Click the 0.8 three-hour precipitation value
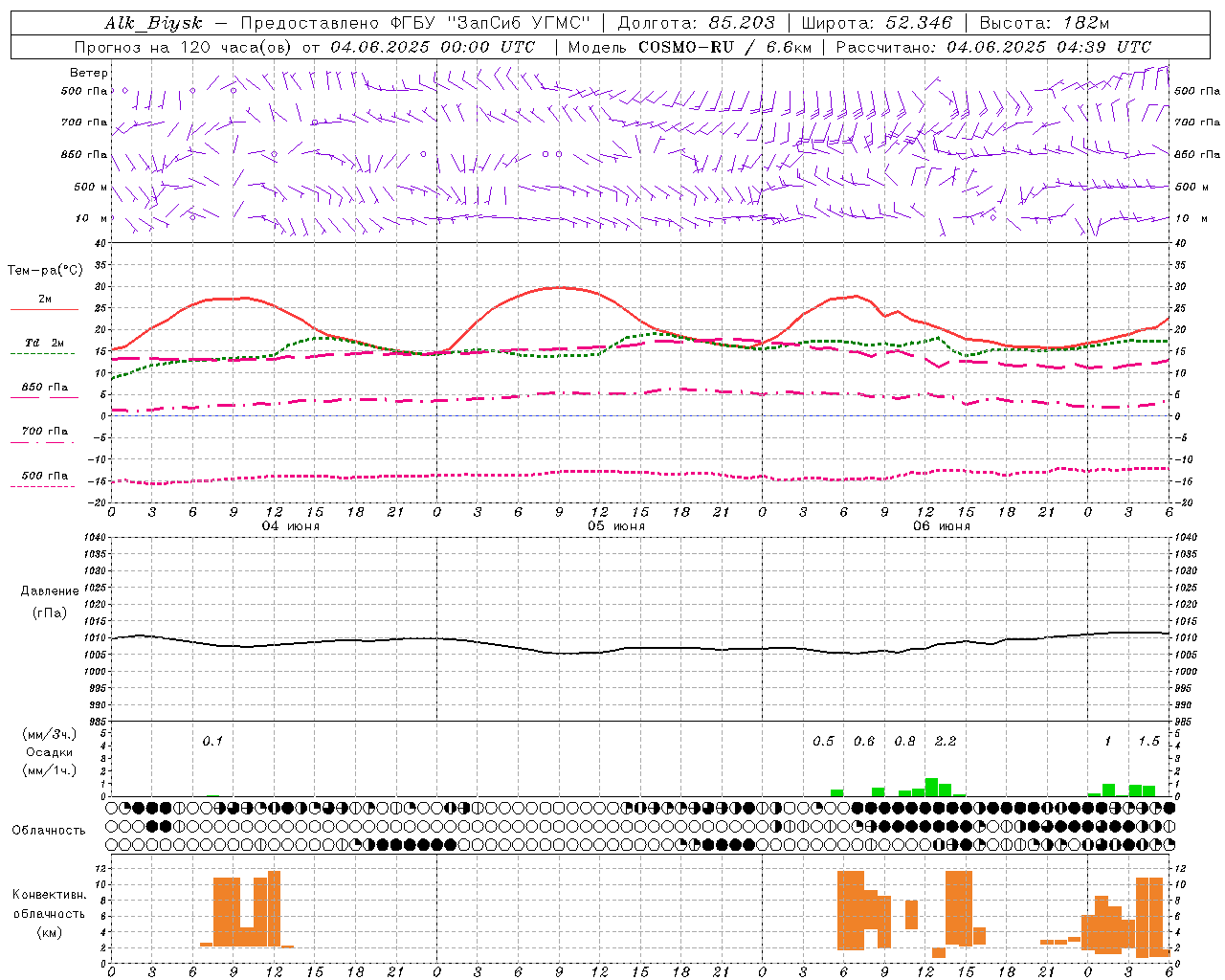Screen dimensions: 1225x980 tap(904, 741)
